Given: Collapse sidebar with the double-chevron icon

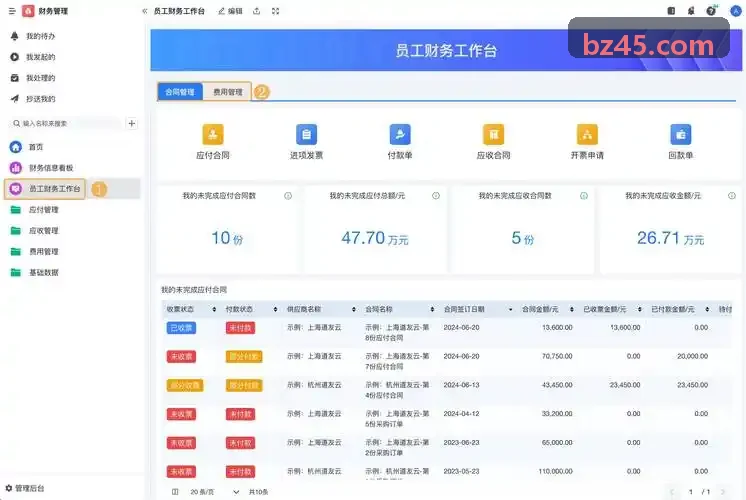Looking at the screenshot, I should (144, 11).
